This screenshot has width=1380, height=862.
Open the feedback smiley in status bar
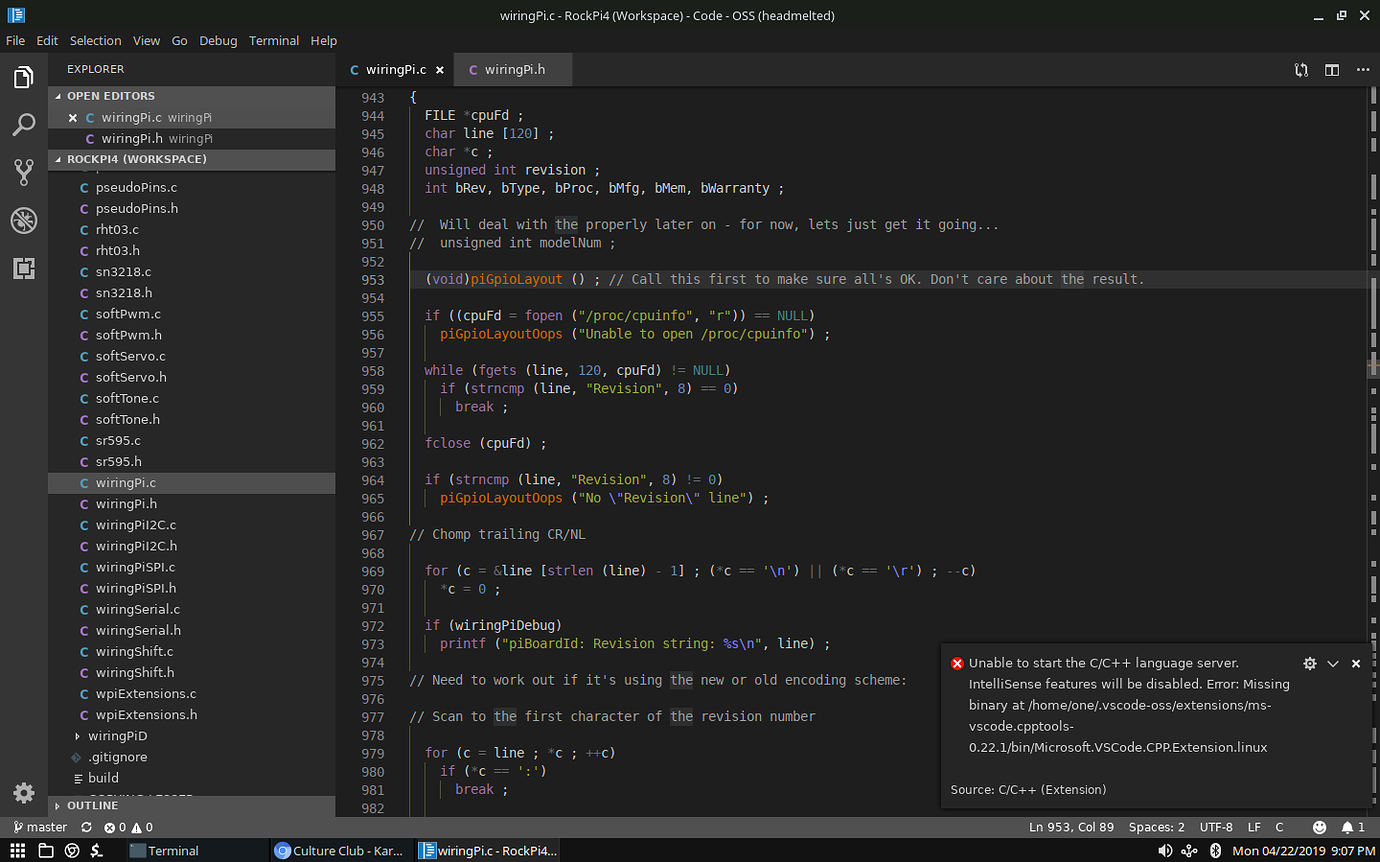coord(1320,827)
